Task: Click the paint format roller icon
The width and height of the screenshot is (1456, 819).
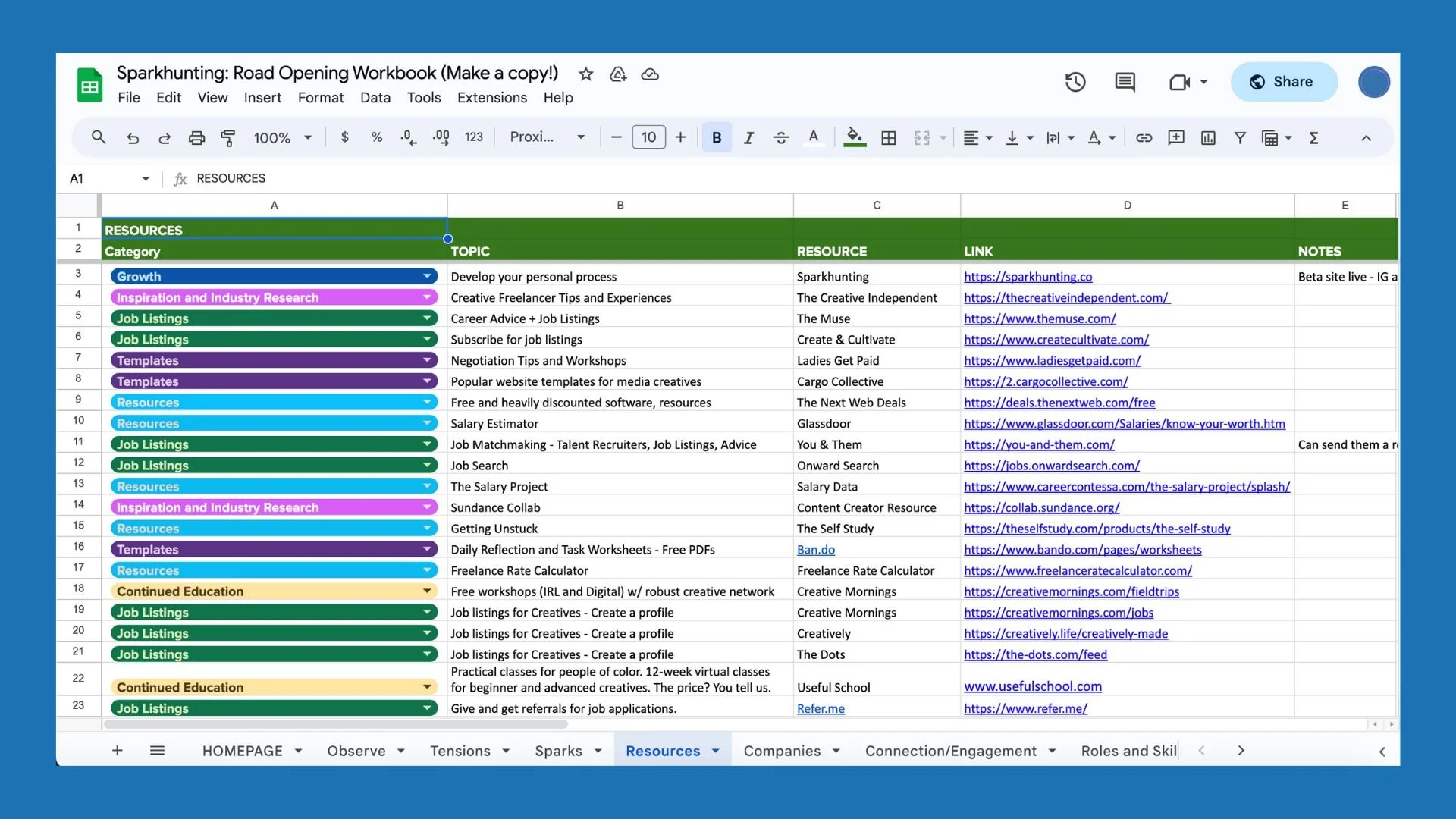Action: pyautogui.click(x=227, y=137)
